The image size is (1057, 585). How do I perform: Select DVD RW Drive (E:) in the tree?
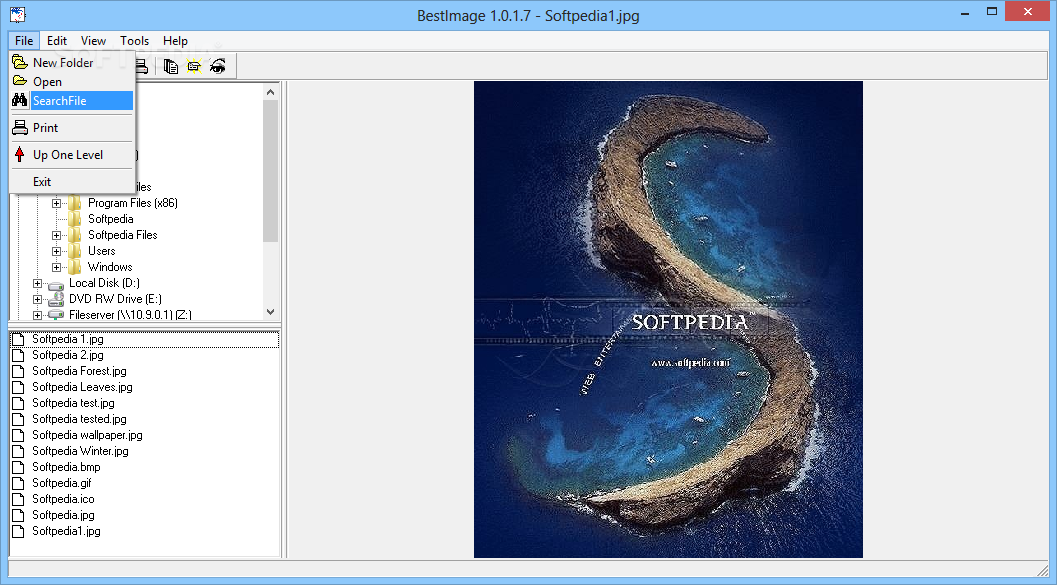click(115, 299)
